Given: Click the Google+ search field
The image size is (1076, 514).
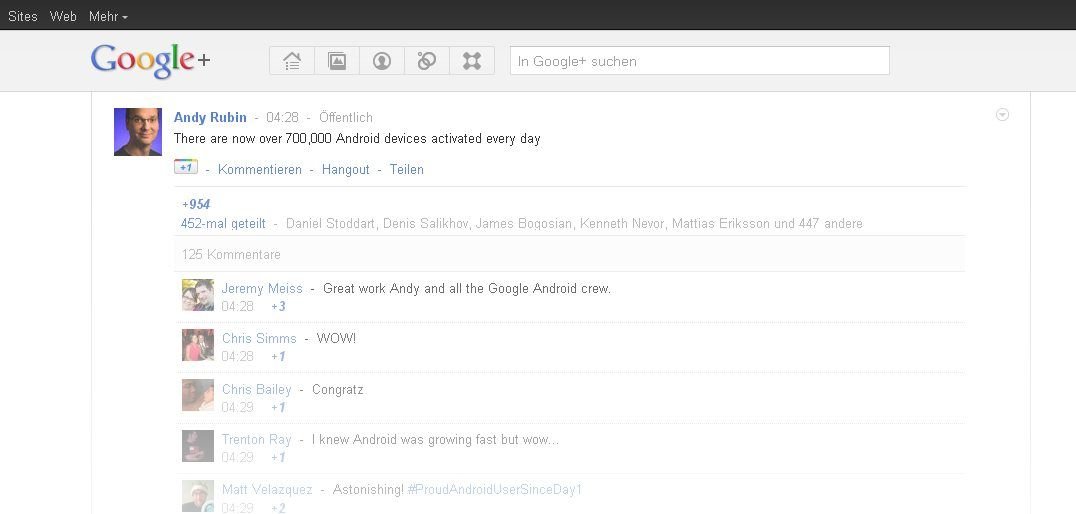Looking at the screenshot, I should pos(699,61).
